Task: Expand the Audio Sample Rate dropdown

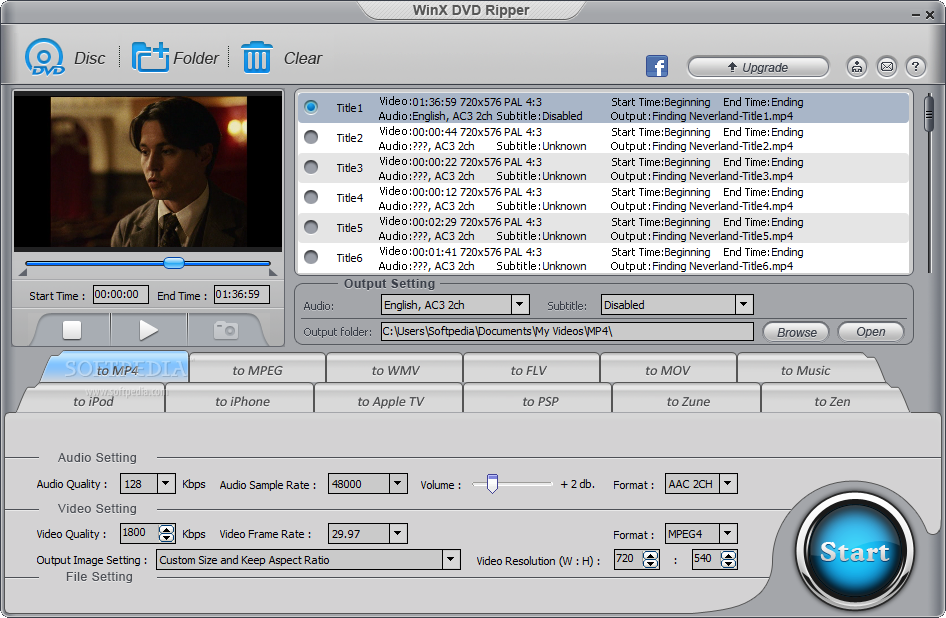Action: pos(398,483)
